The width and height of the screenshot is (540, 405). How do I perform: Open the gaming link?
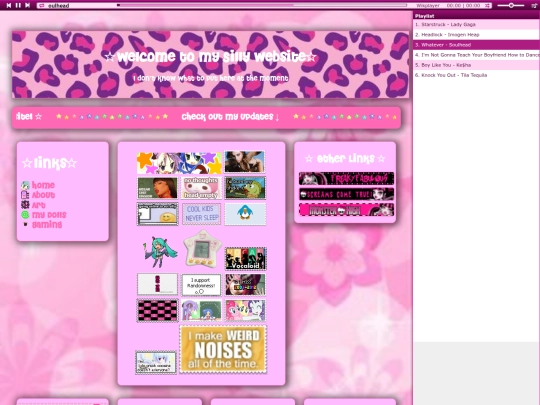47,225
